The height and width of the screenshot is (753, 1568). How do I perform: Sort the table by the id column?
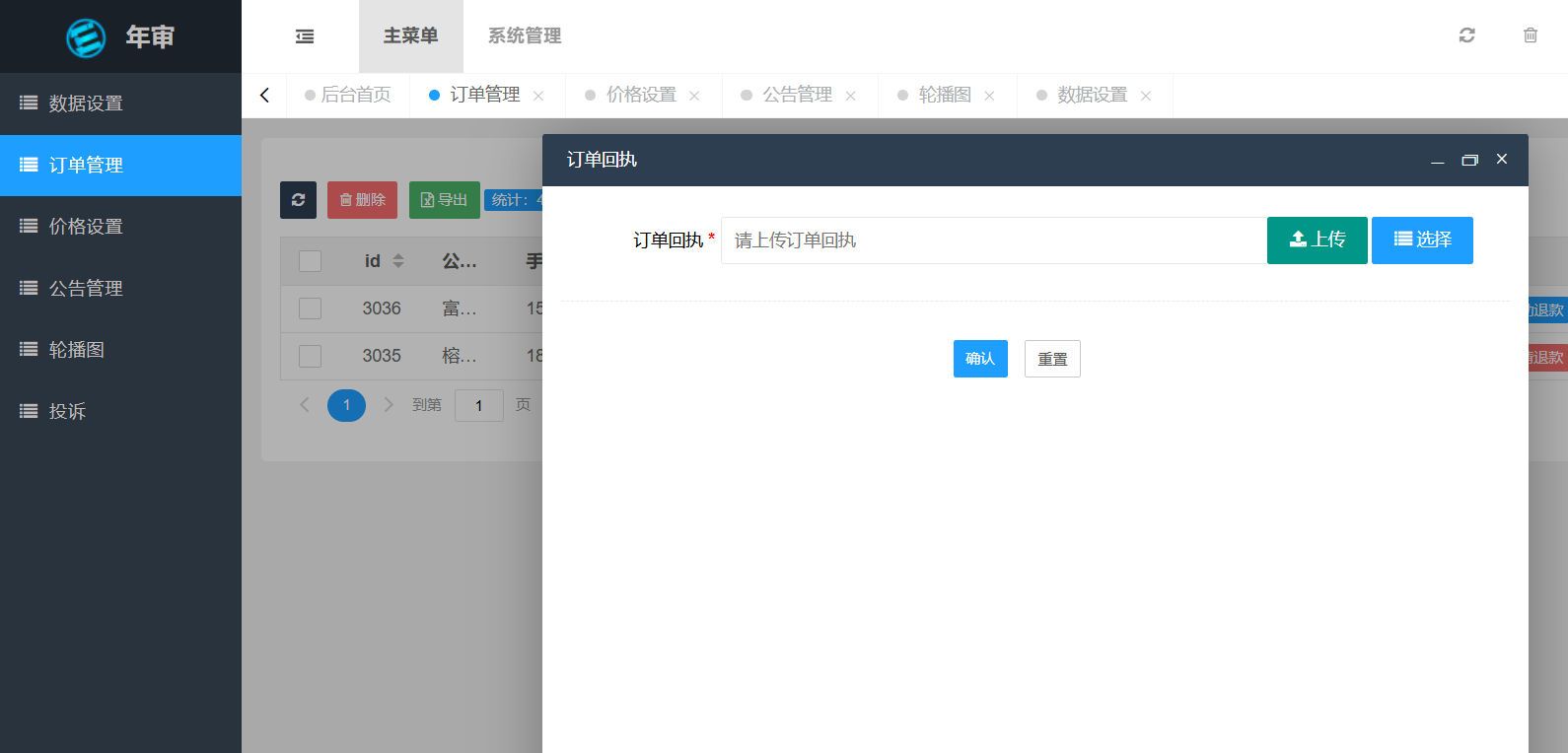point(398,261)
